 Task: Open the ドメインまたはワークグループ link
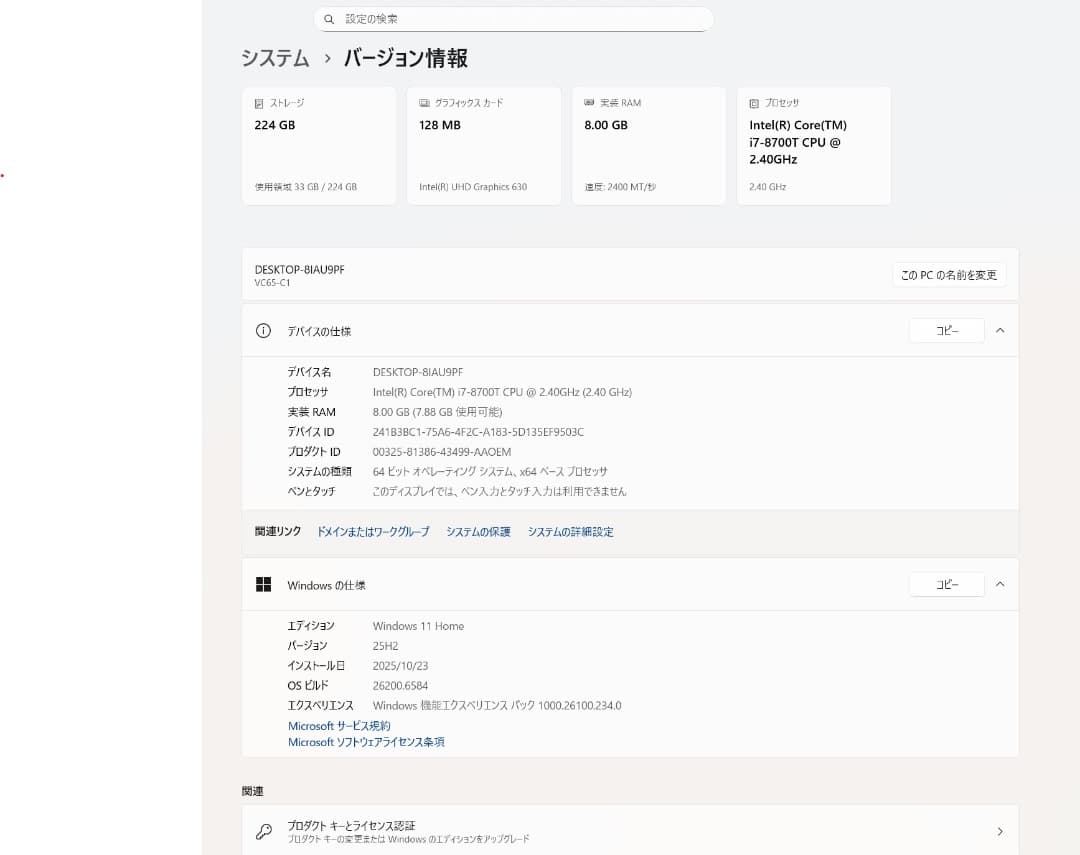(372, 531)
